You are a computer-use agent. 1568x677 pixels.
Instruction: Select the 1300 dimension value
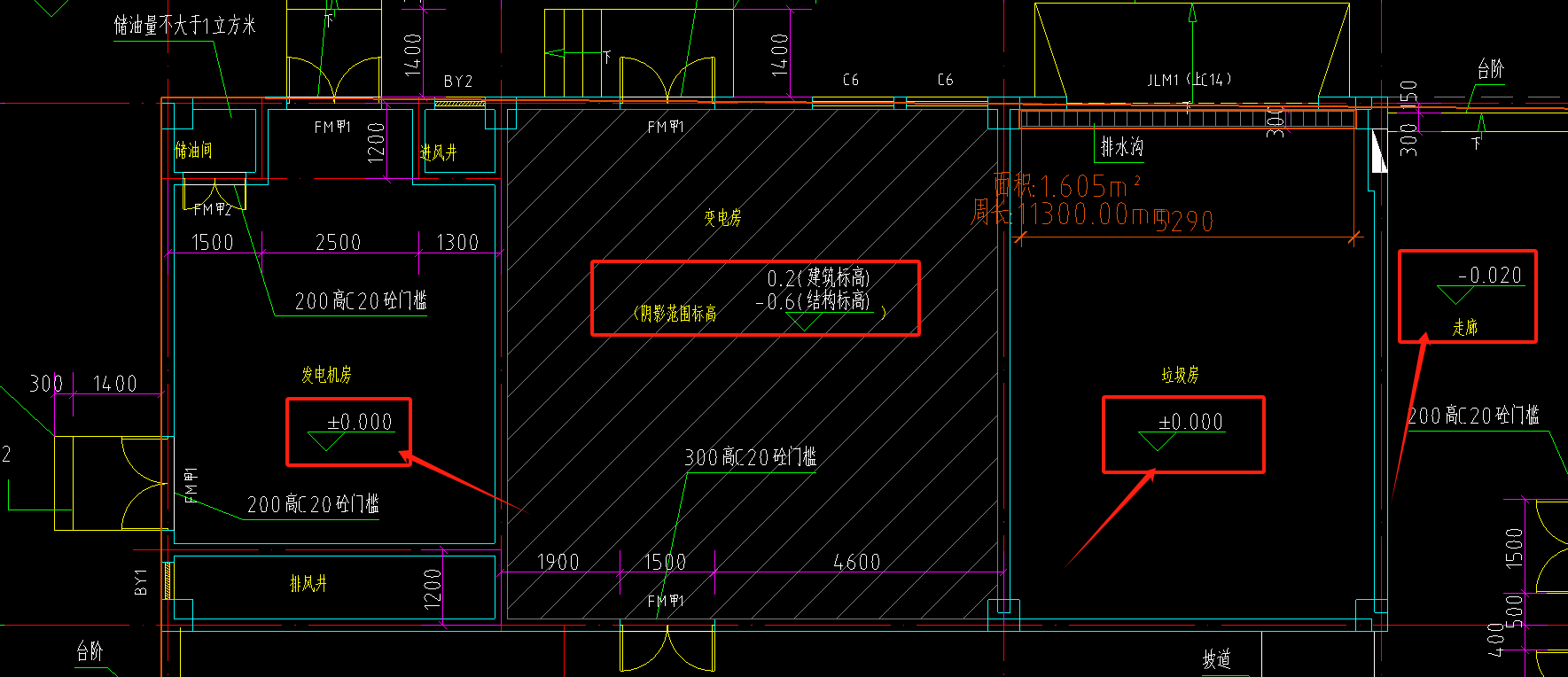(x=457, y=242)
